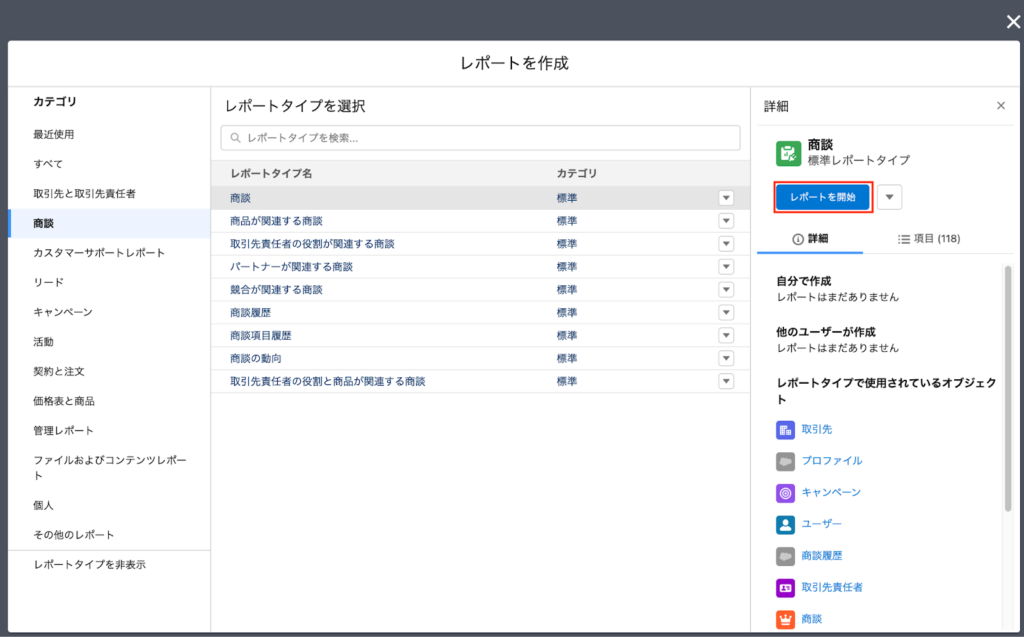Select 商談 category in sidebar
This screenshot has height=637, width=1024.
tap(110, 223)
